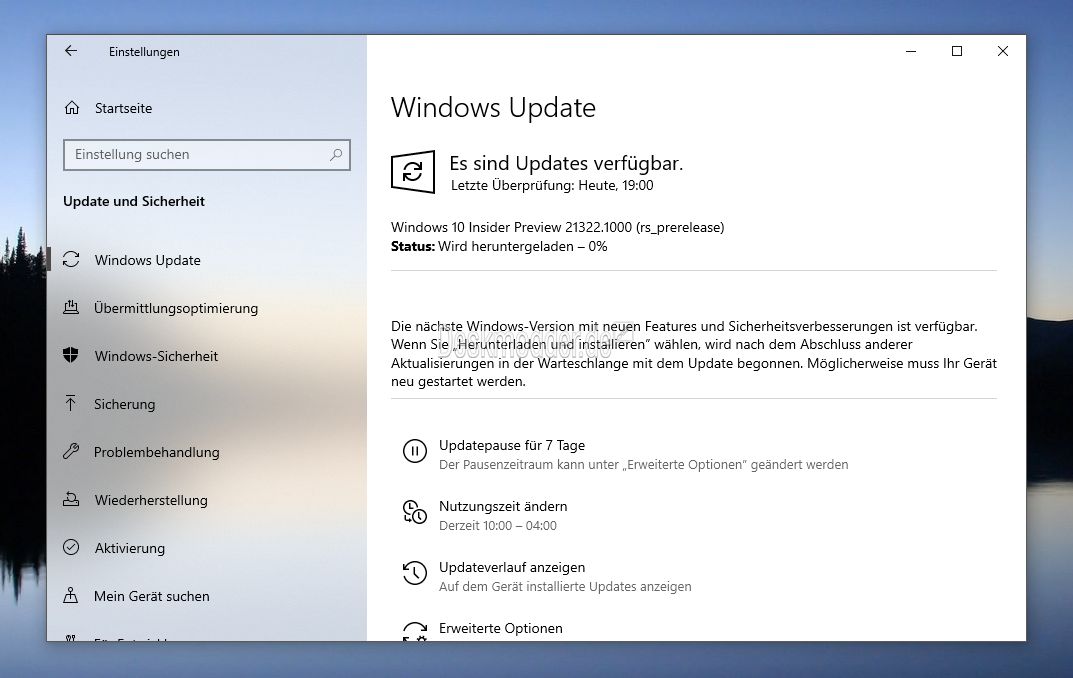Click the Status: Wird heruntergeladen – 0% line

tap(499, 246)
